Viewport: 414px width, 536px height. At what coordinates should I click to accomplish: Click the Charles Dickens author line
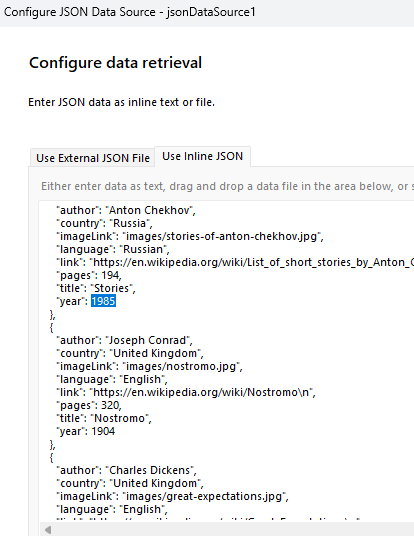tap(126, 470)
